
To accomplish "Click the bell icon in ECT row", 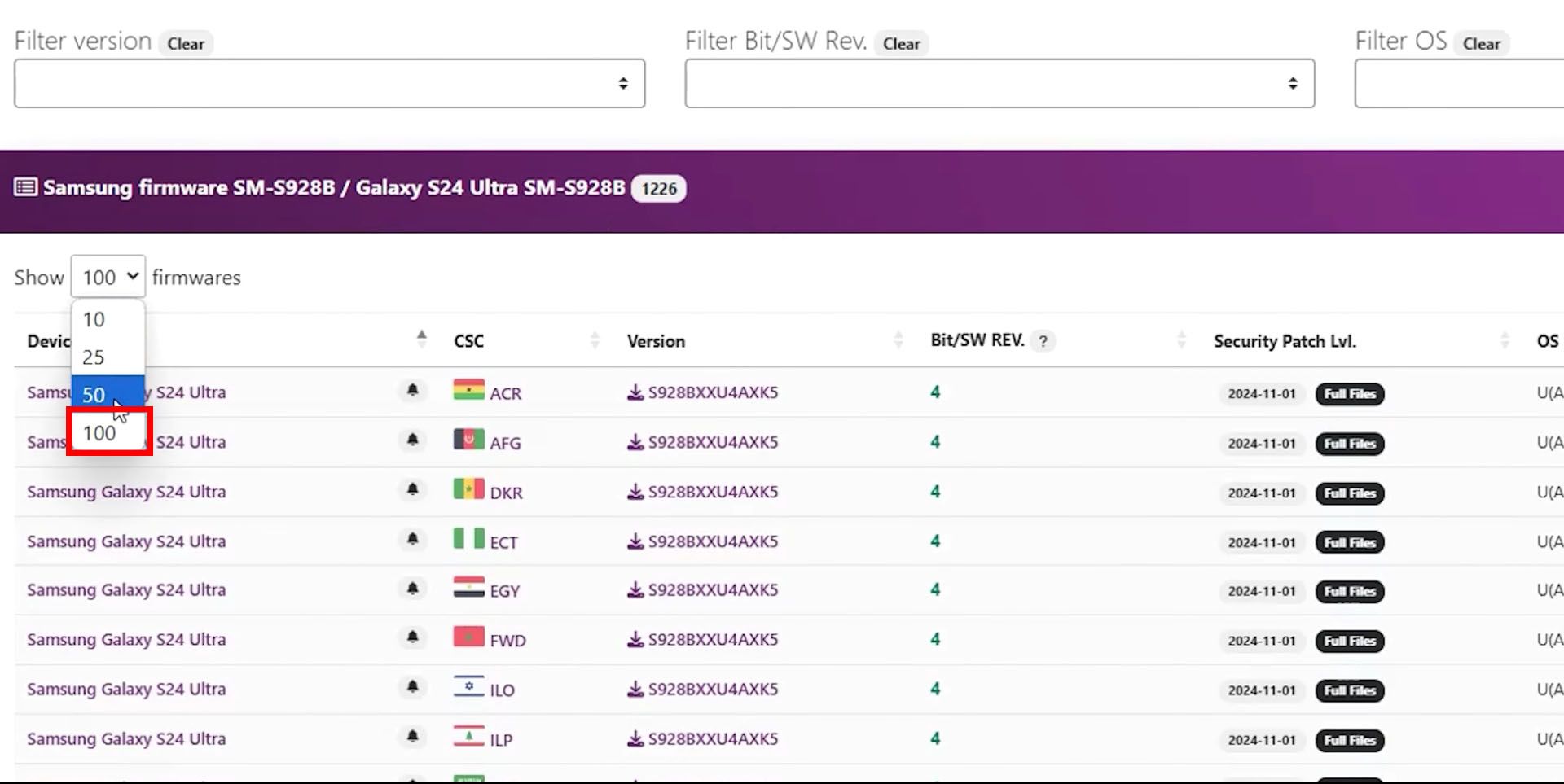I will [413, 539].
